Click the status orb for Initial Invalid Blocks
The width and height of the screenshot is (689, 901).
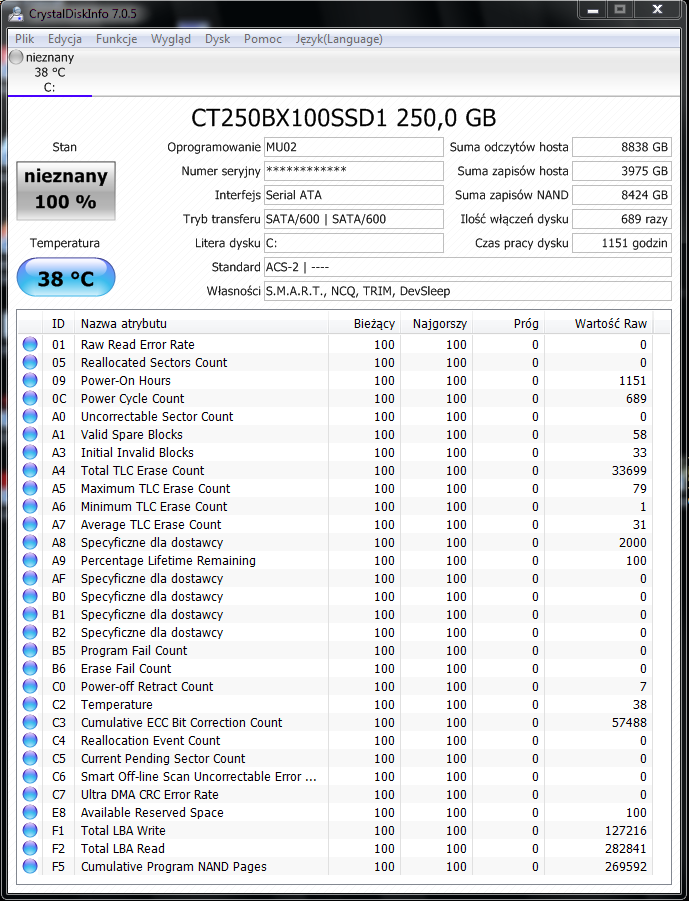pos(30,452)
